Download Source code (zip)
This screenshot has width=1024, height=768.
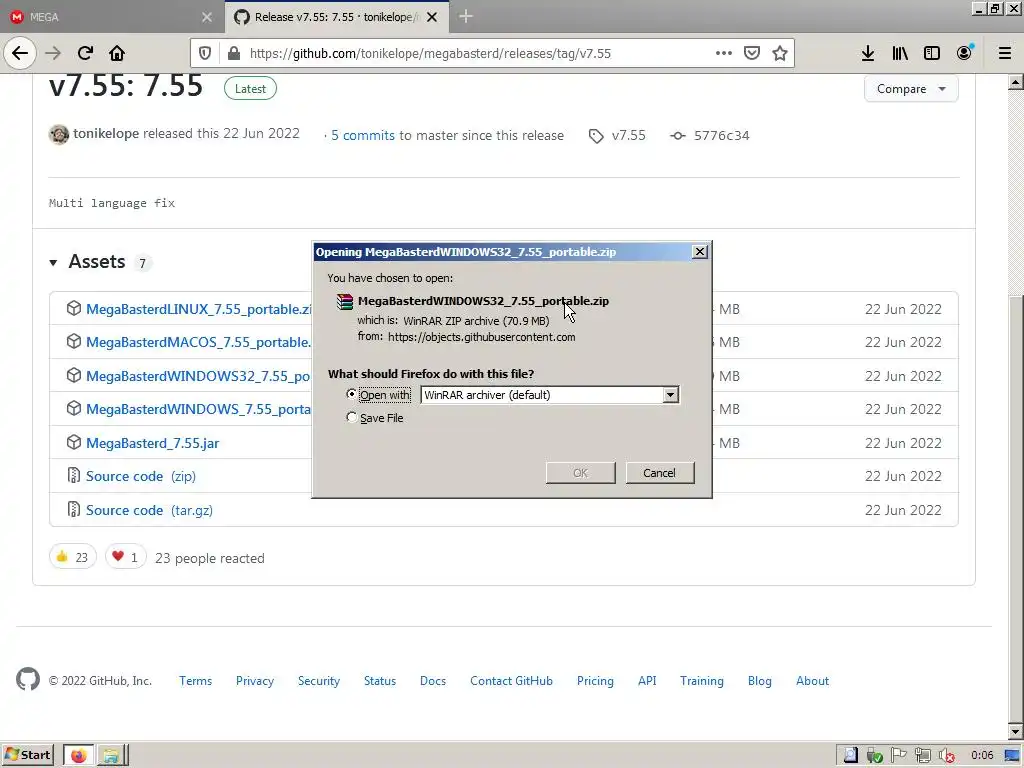coord(140,476)
